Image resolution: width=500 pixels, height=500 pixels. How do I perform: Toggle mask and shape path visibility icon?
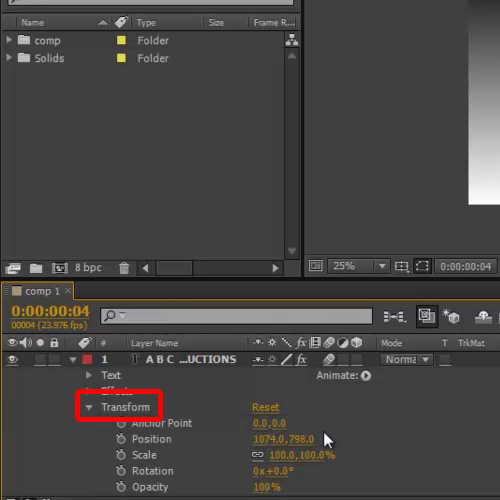[422, 266]
